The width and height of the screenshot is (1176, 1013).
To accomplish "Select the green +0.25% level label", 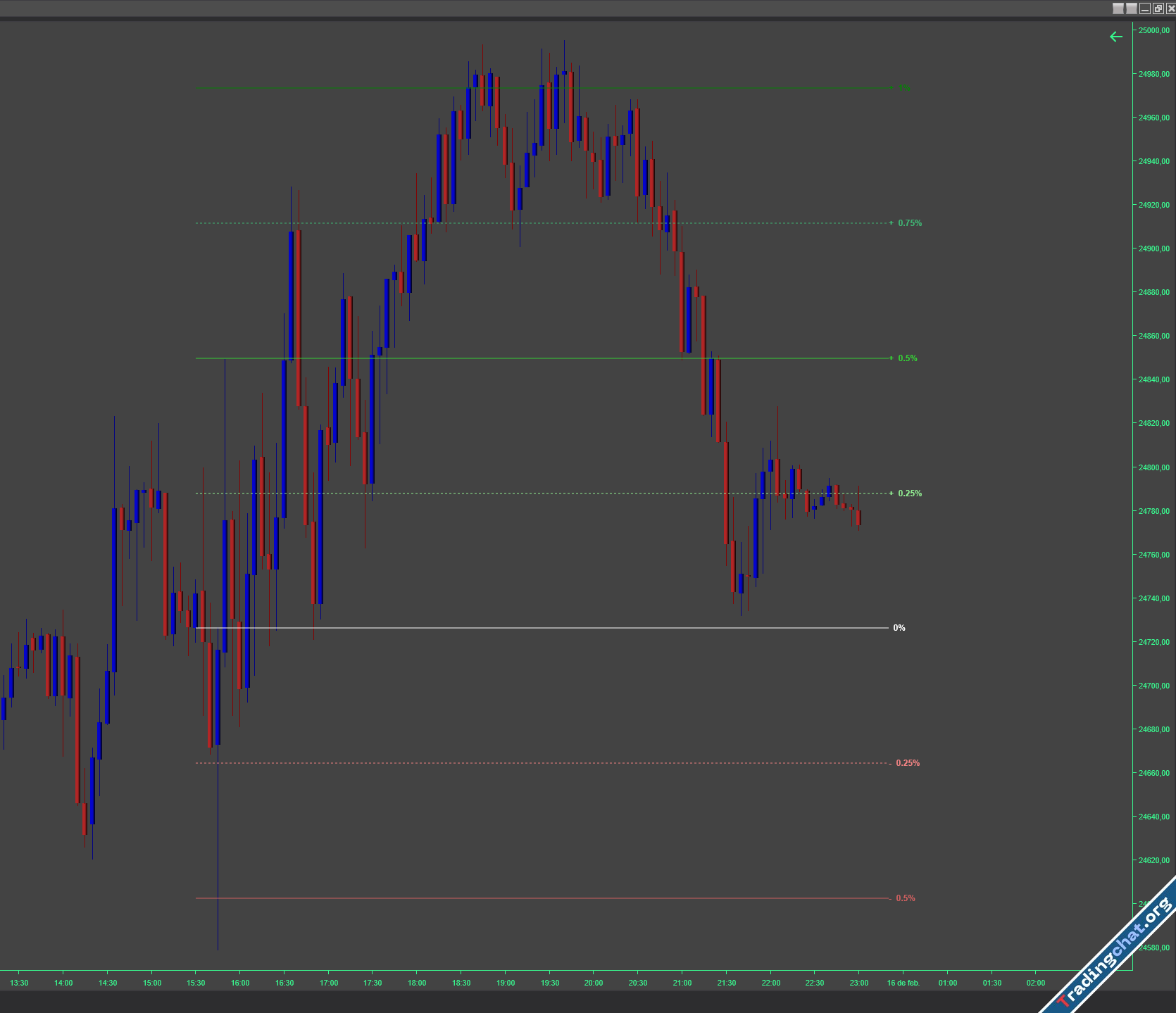I will (908, 493).
